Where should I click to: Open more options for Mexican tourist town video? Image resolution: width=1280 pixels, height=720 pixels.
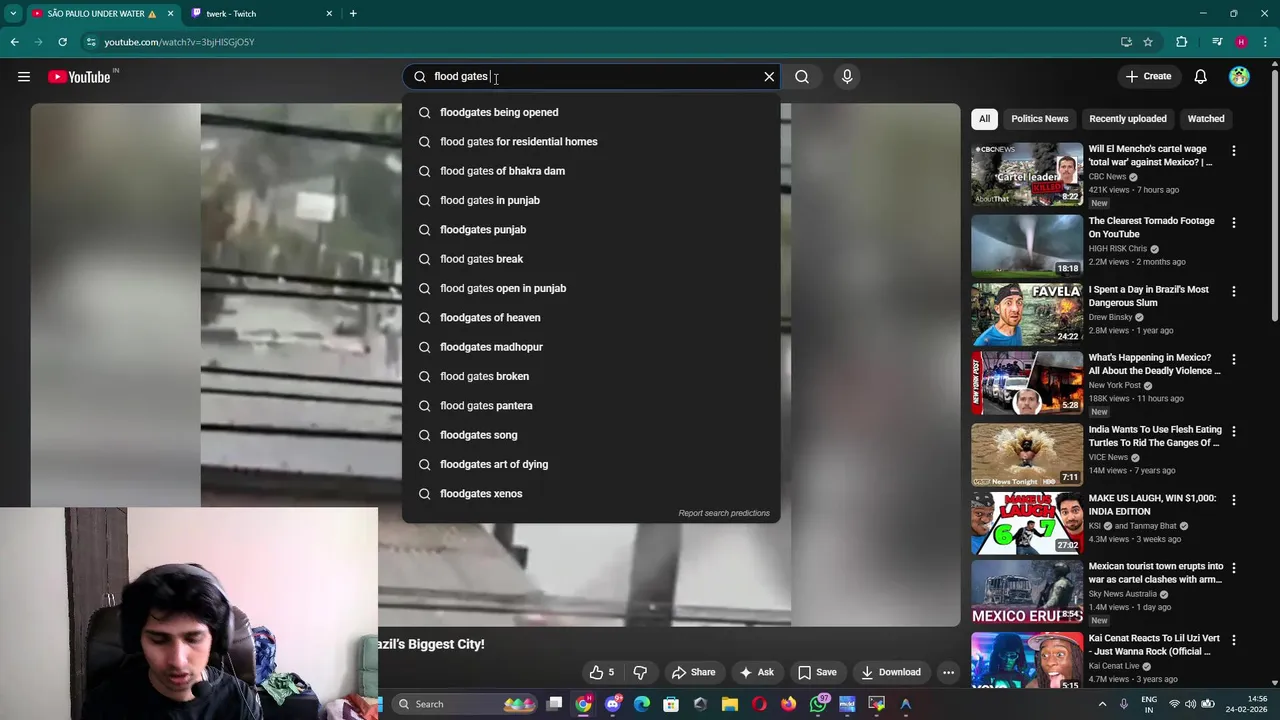tap(1233, 568)
